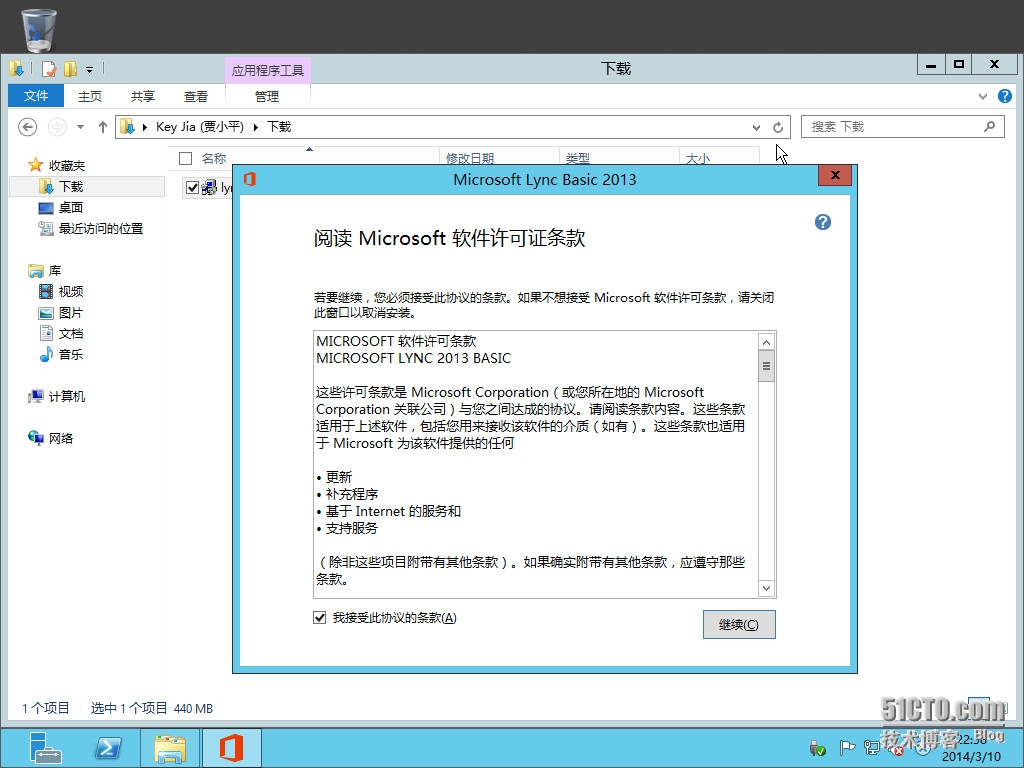
Task: Switch to the 管理 ribbon tab
Action: [266, 97]
